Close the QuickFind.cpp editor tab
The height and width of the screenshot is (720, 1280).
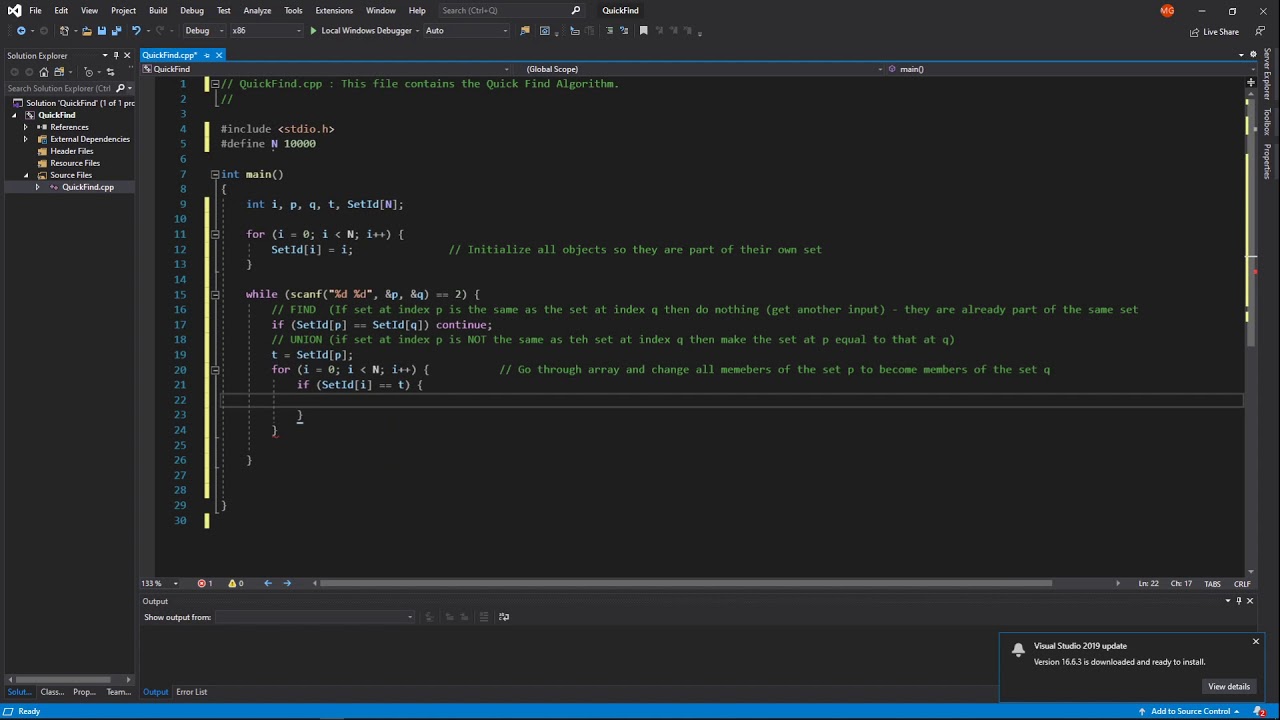pyautogui.click(x=219, y=55)
